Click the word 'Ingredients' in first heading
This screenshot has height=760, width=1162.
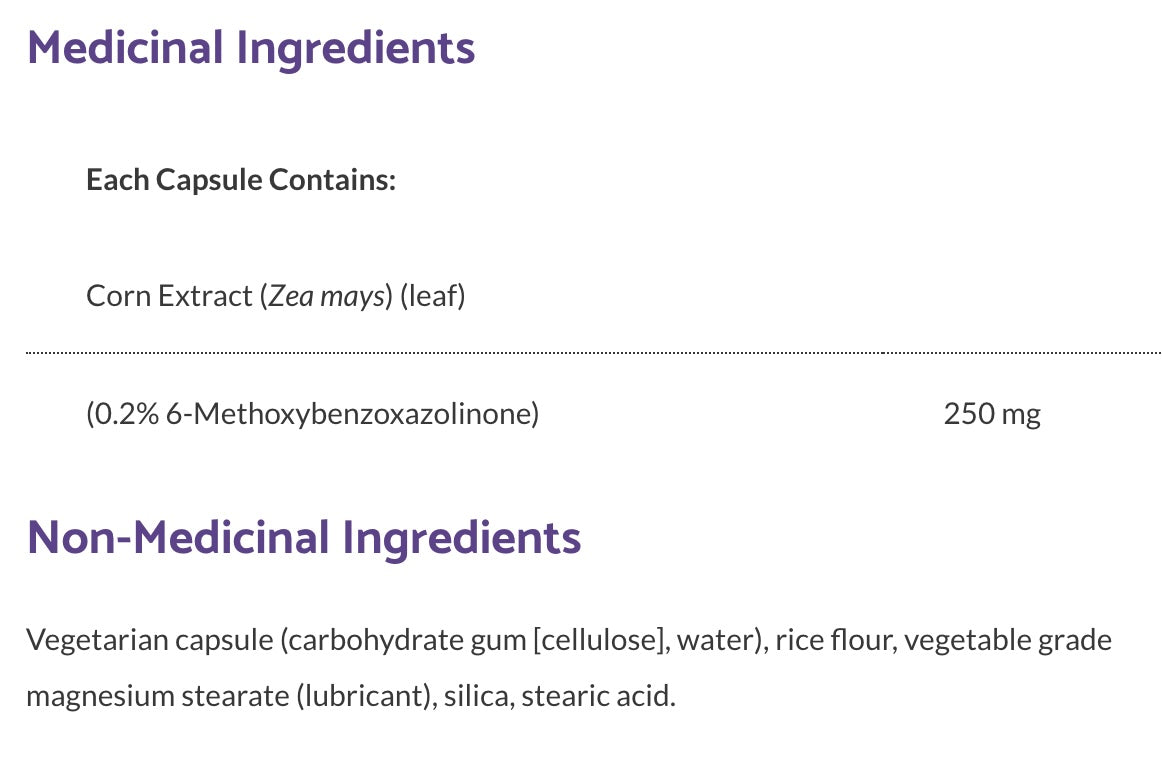point(356,50)
